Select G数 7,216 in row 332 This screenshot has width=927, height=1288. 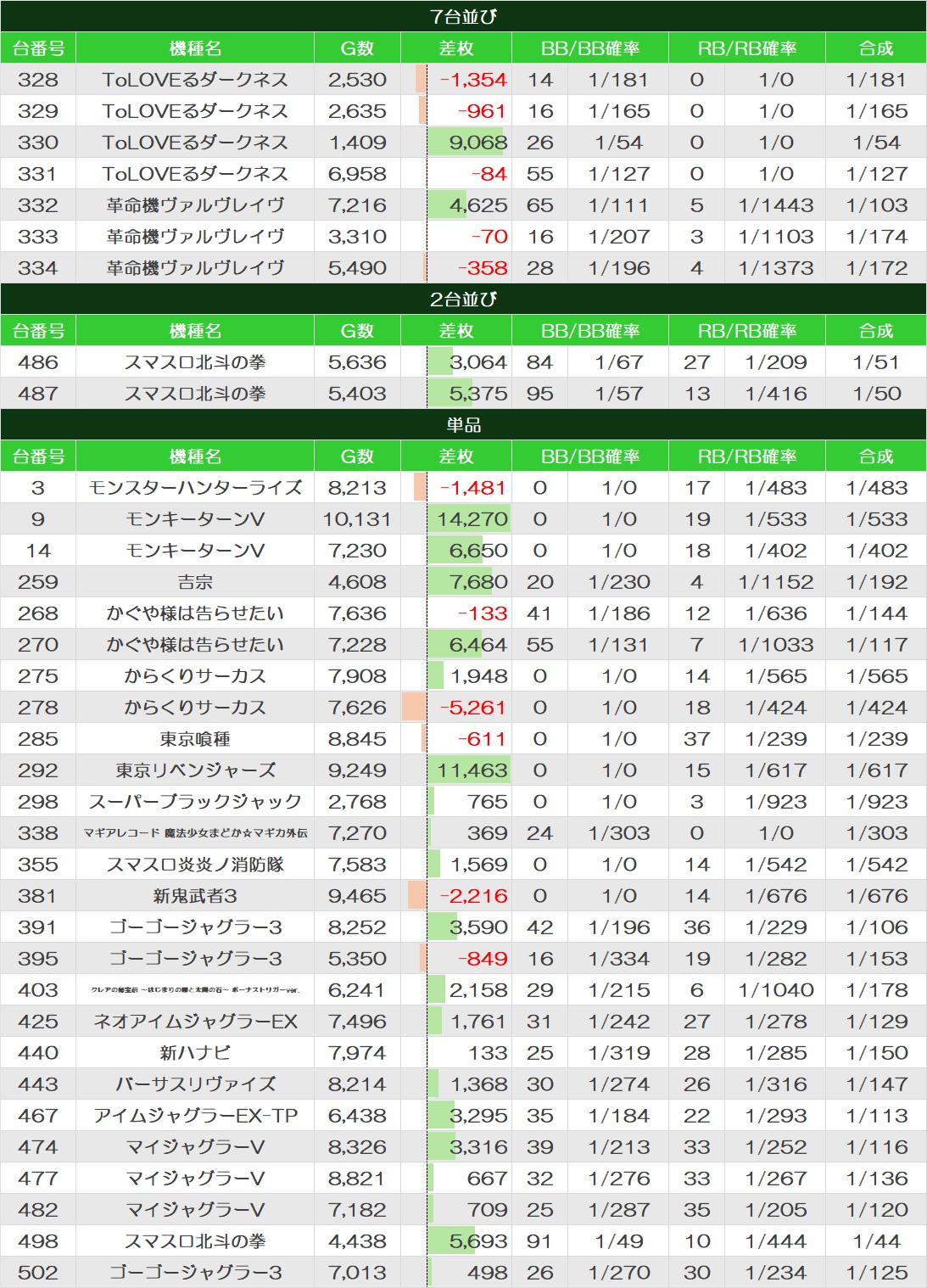[x=357, y=205]
